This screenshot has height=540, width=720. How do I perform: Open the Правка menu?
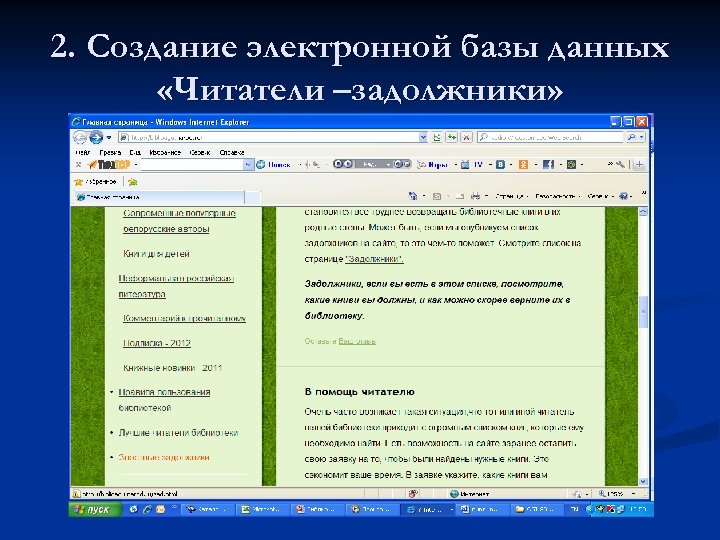click(x=110, y=152)
